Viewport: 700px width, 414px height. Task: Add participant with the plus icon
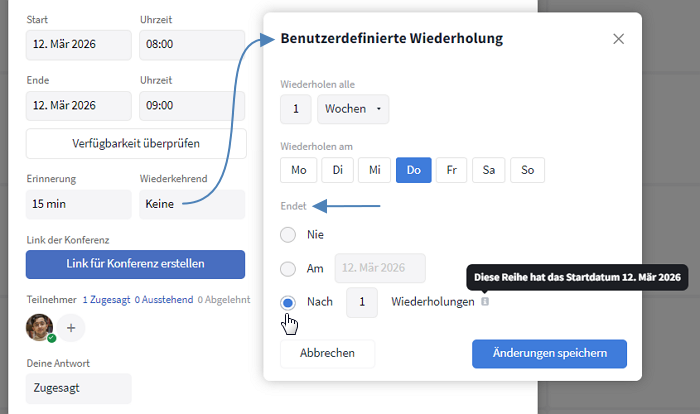[71, 328]
